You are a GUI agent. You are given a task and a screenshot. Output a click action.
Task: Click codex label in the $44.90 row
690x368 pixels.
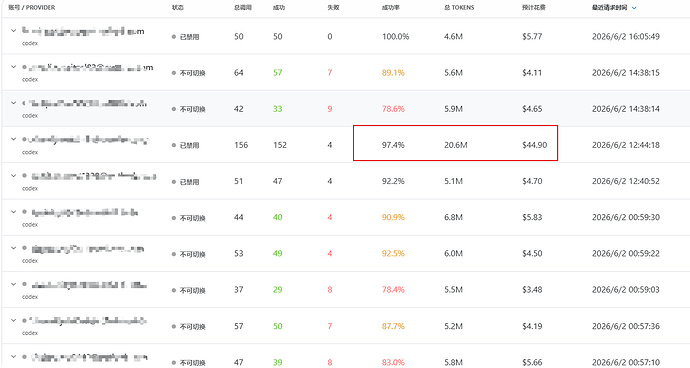coord(30,152)
